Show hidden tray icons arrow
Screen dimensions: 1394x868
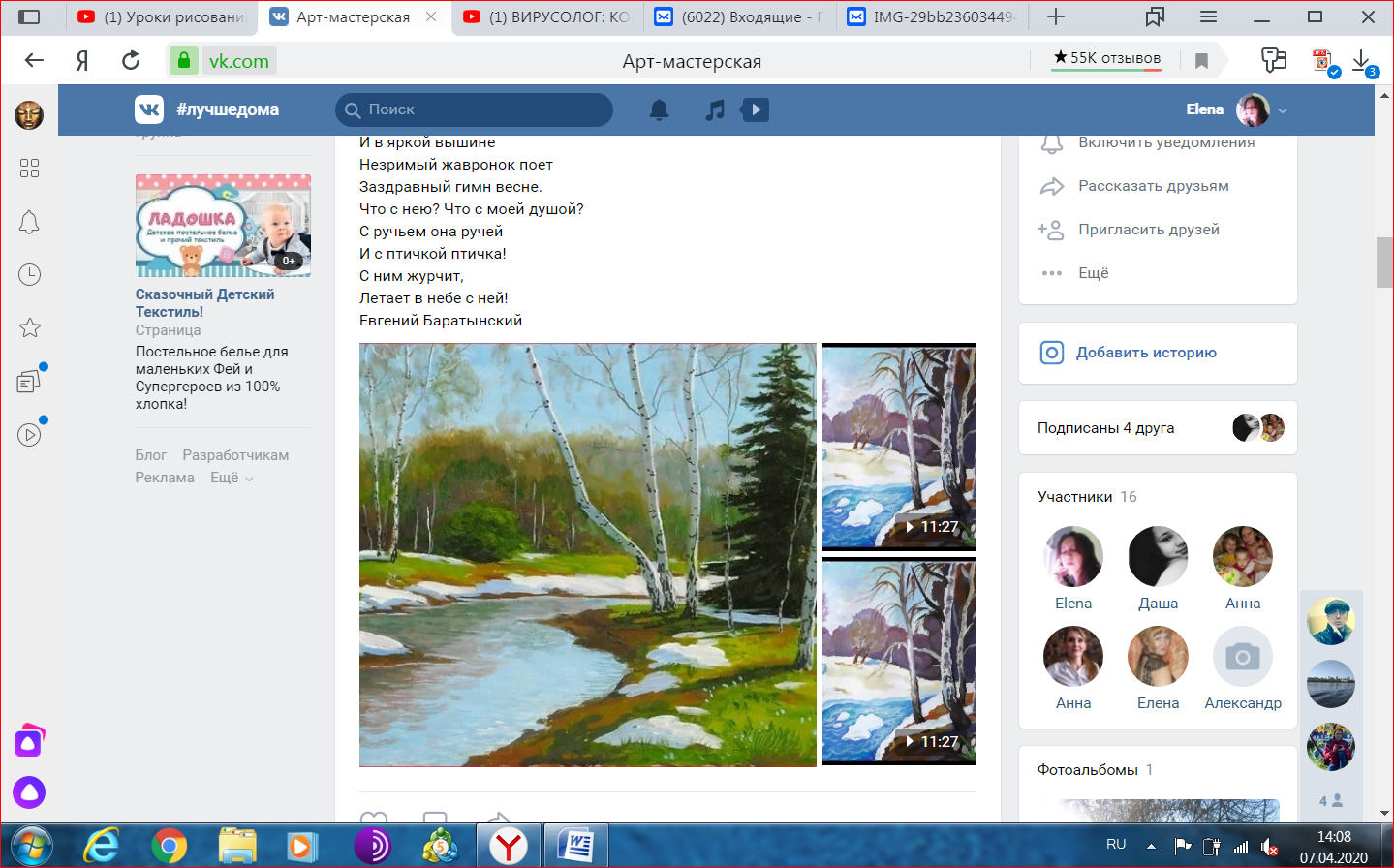click(1151, 846)
